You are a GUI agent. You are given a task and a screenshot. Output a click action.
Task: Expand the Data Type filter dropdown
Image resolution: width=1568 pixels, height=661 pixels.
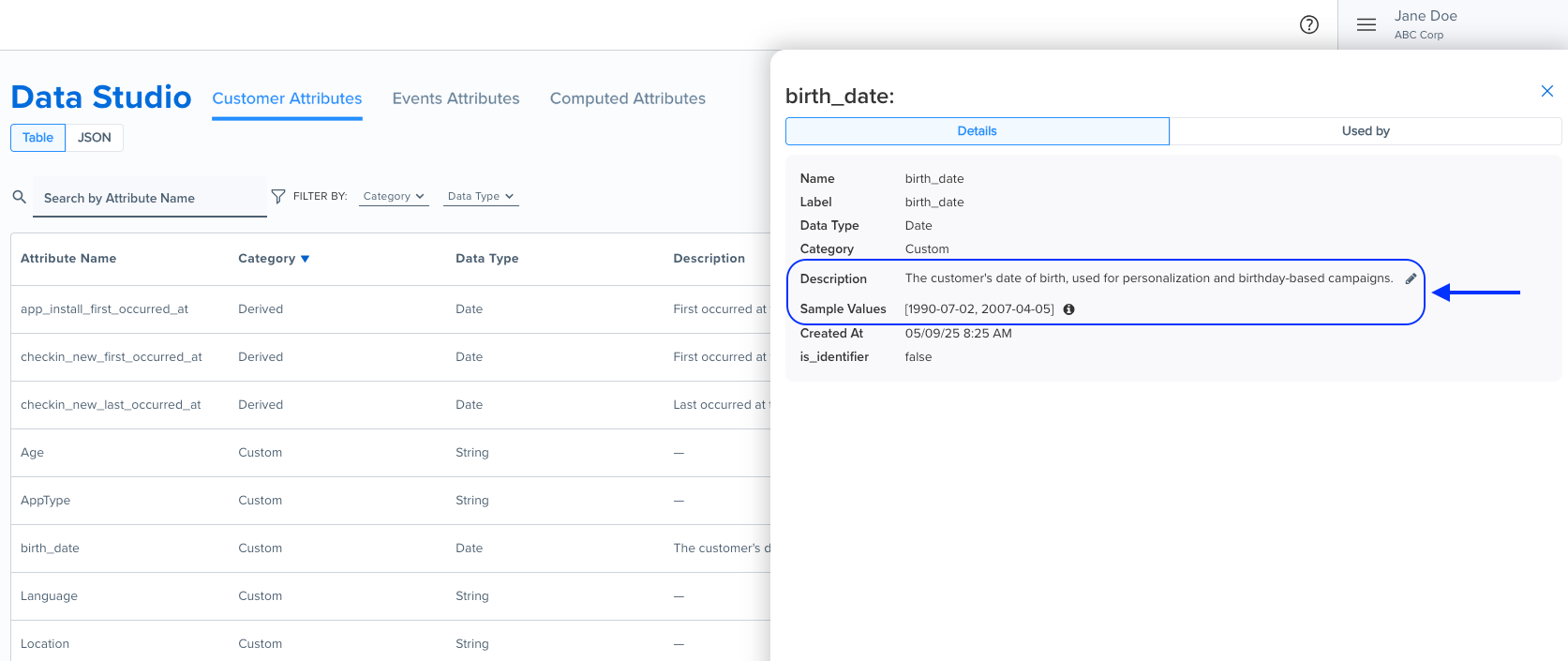pos(481,196)
